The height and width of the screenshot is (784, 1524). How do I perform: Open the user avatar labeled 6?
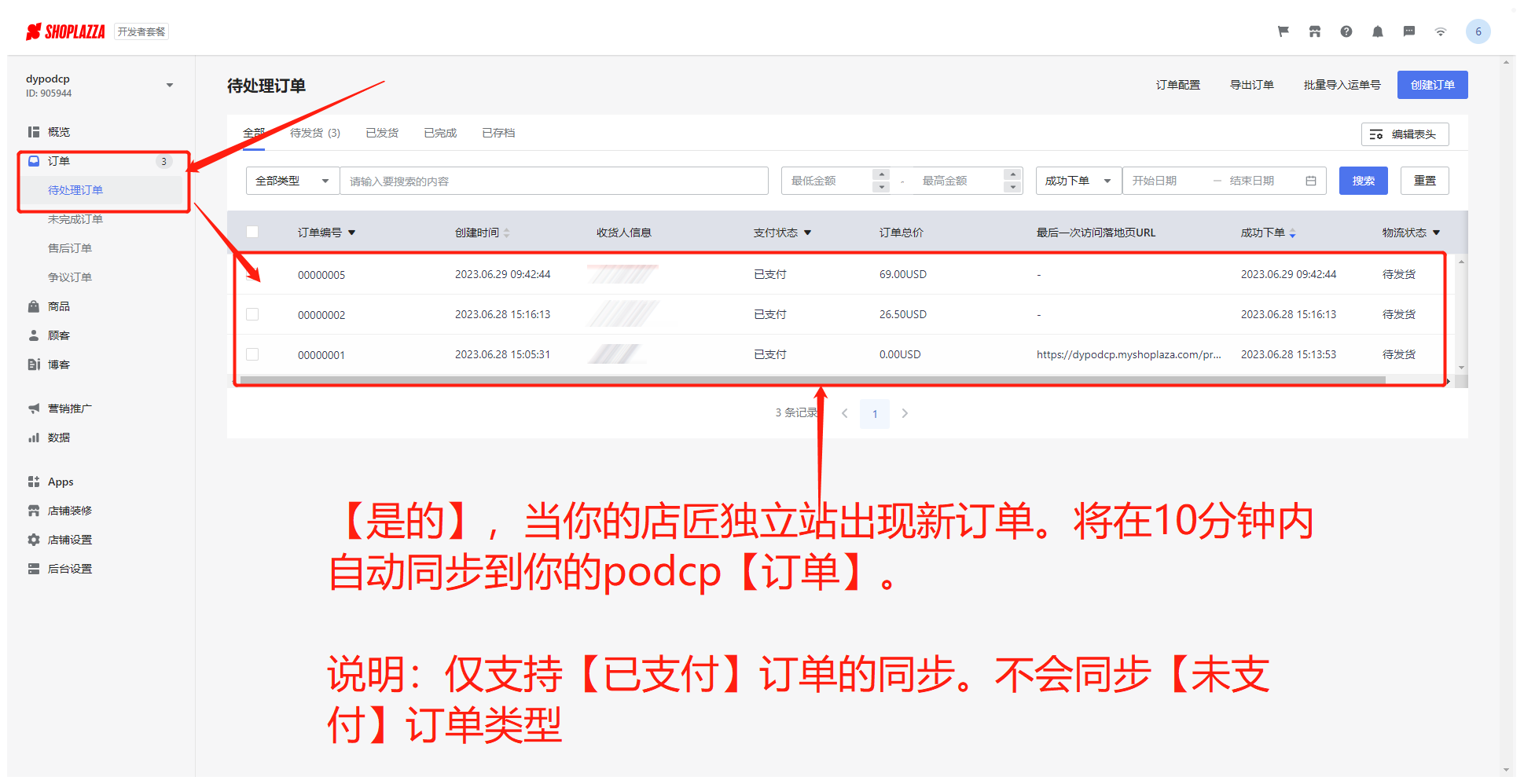coord(1478,31)
